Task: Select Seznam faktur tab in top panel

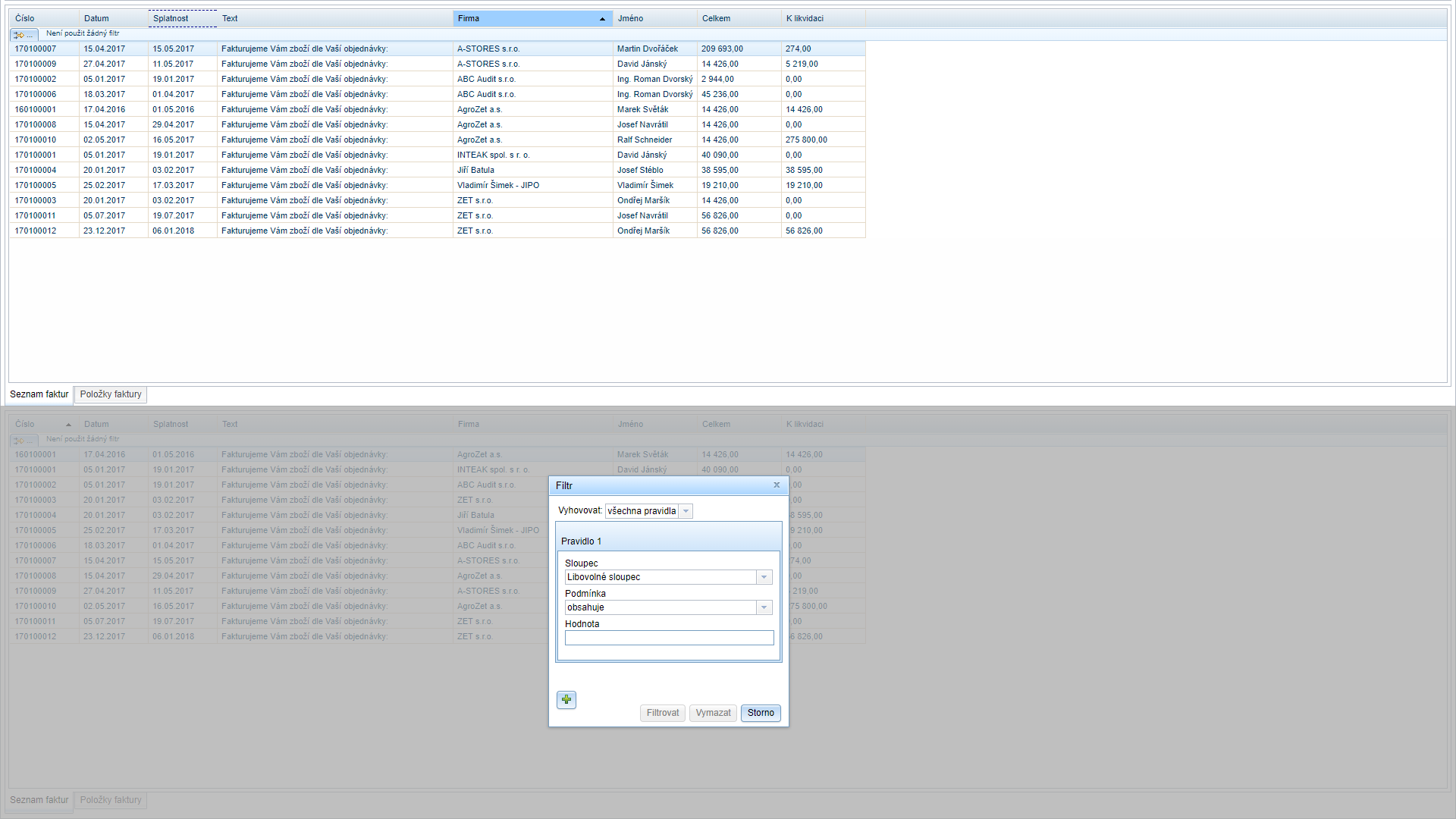Action: coord(39,394)
